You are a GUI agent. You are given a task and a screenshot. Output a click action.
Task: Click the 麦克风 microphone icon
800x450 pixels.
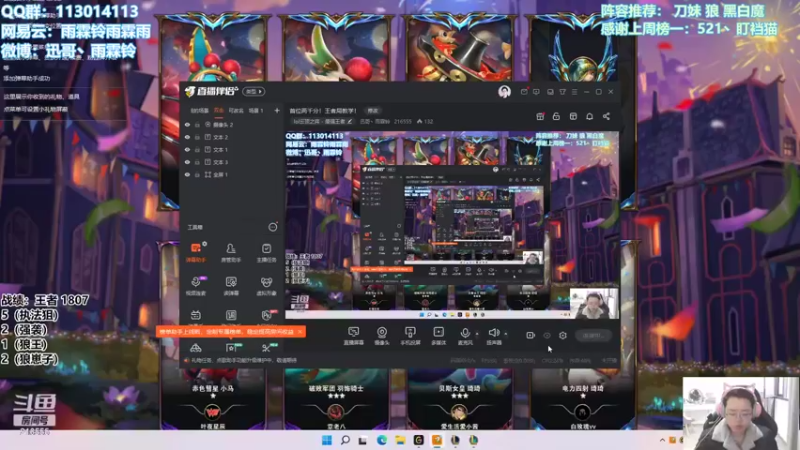(x=465, y=333)
